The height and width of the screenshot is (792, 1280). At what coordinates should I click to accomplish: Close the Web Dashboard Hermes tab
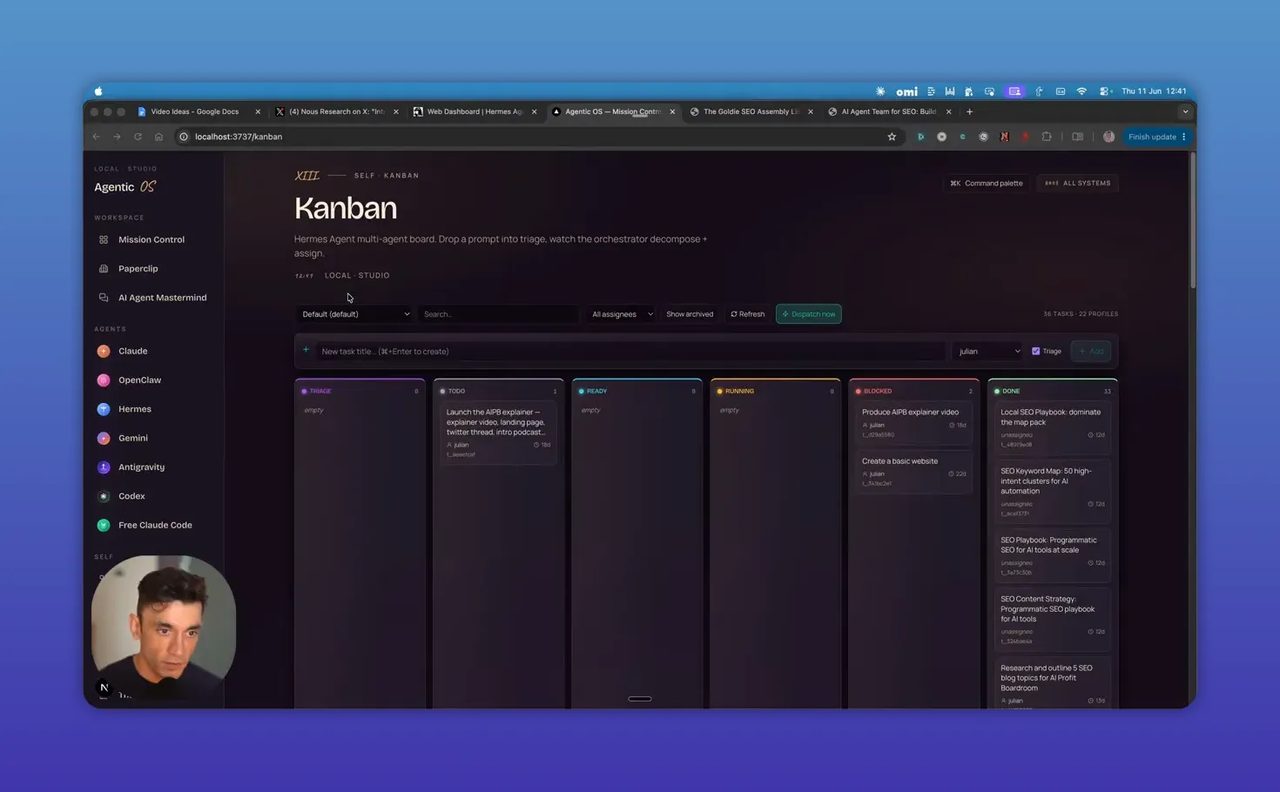tap(535, 112)
